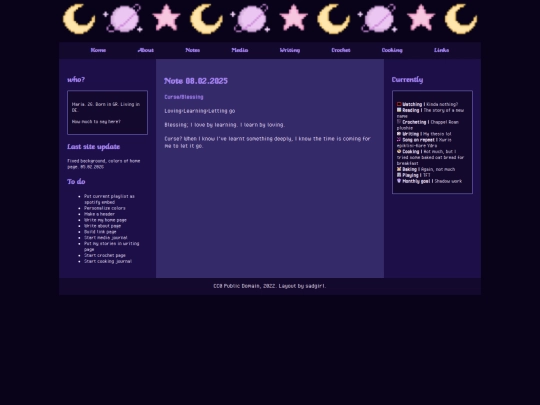Go to the Crochet page
Image resolution: width=540 pixels, height=405 pixels.
coord(341,50)
